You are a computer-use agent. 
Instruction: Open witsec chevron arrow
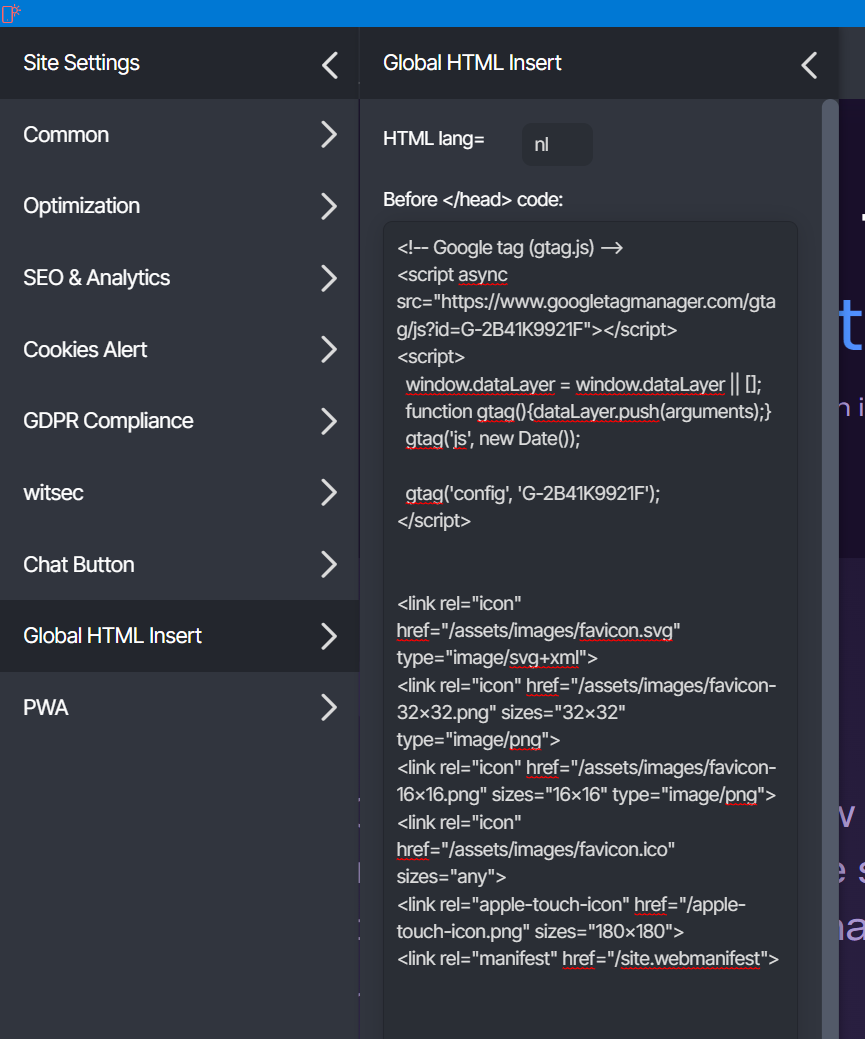[329, 493]
